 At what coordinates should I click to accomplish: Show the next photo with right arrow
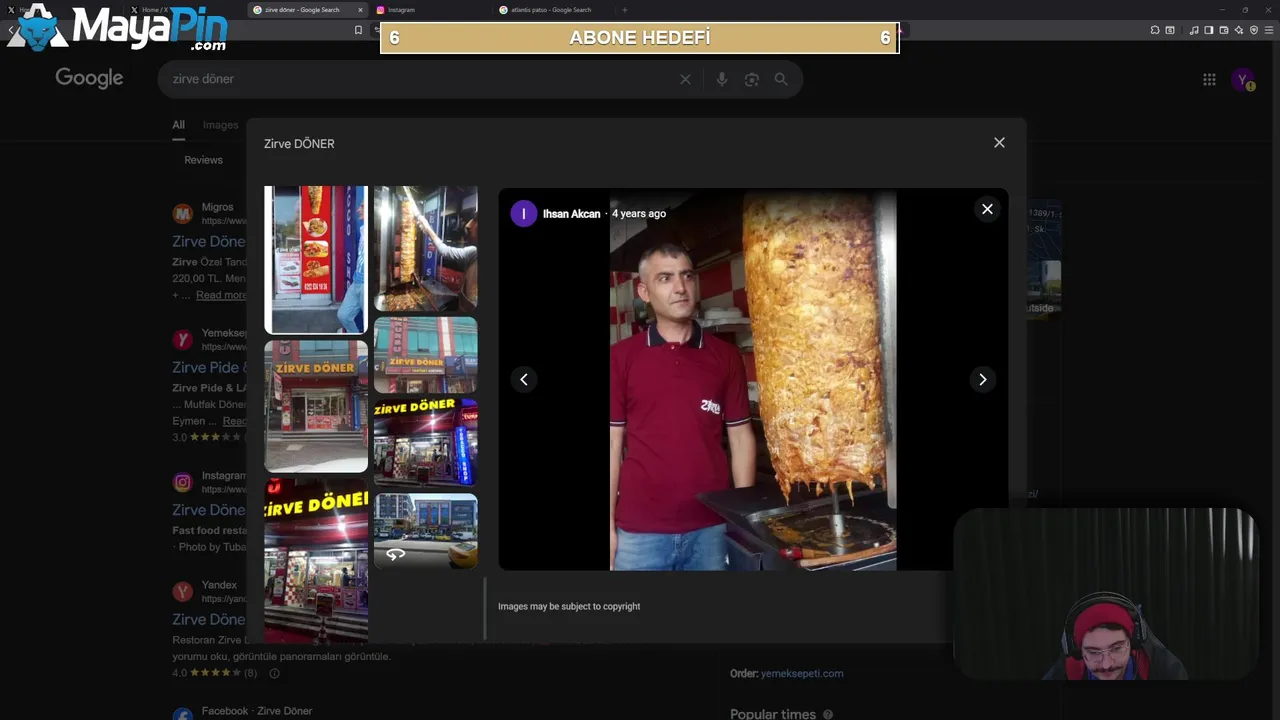coord(982,379)
